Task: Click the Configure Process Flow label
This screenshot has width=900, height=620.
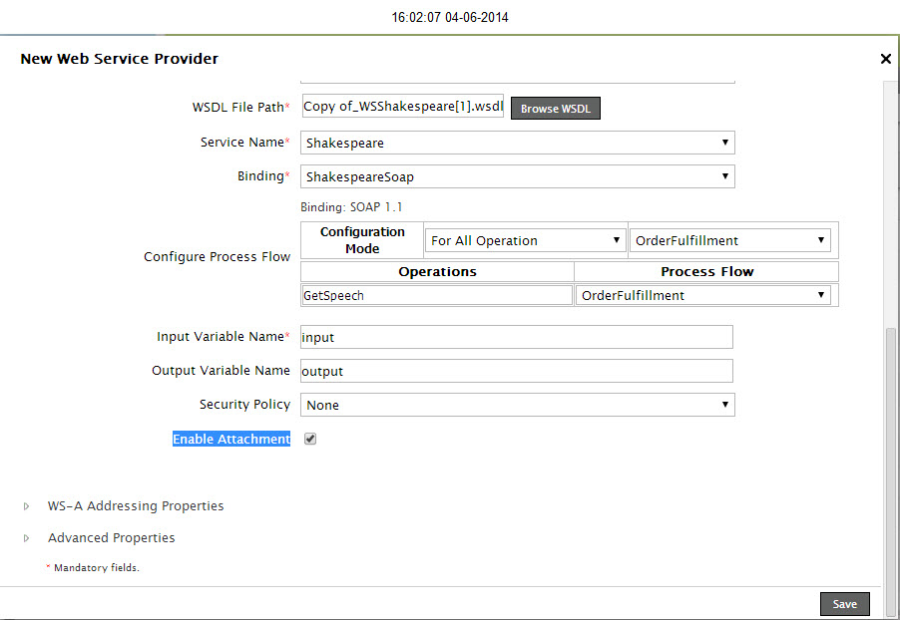Action: (217, 257)
